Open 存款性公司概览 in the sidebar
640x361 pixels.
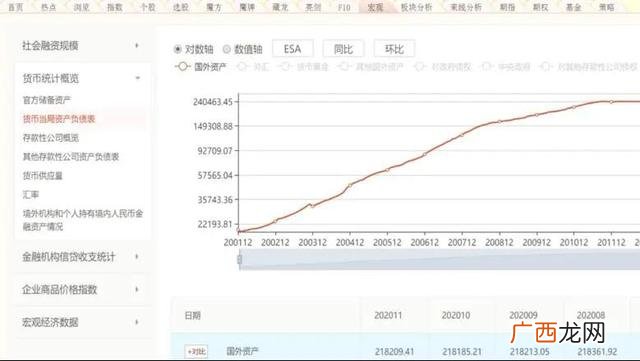click(x=51, y=138)
